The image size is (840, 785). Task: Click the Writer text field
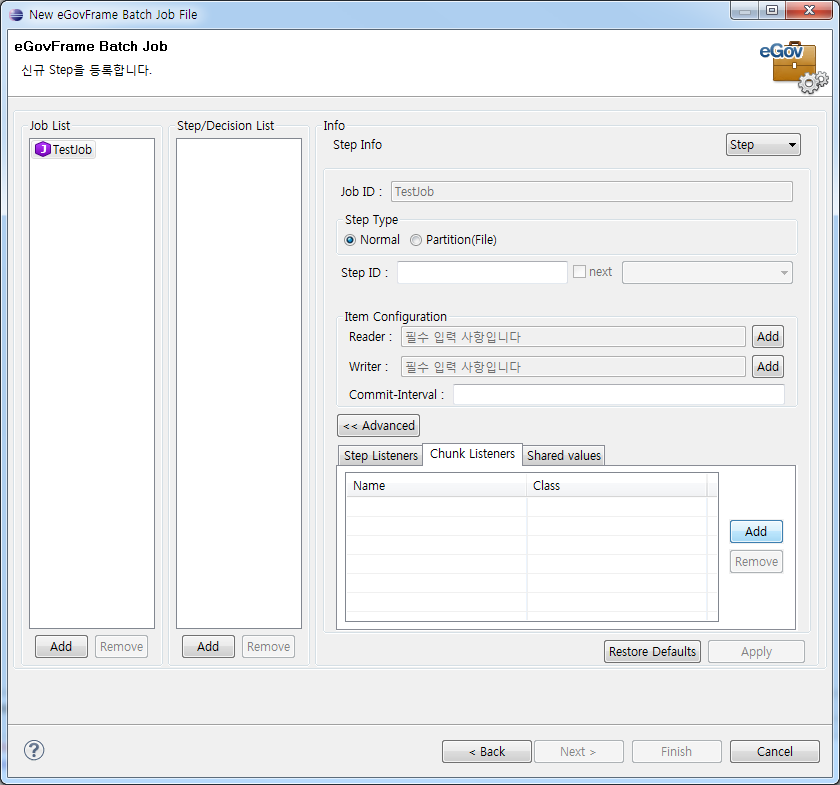tap(573, 367)
